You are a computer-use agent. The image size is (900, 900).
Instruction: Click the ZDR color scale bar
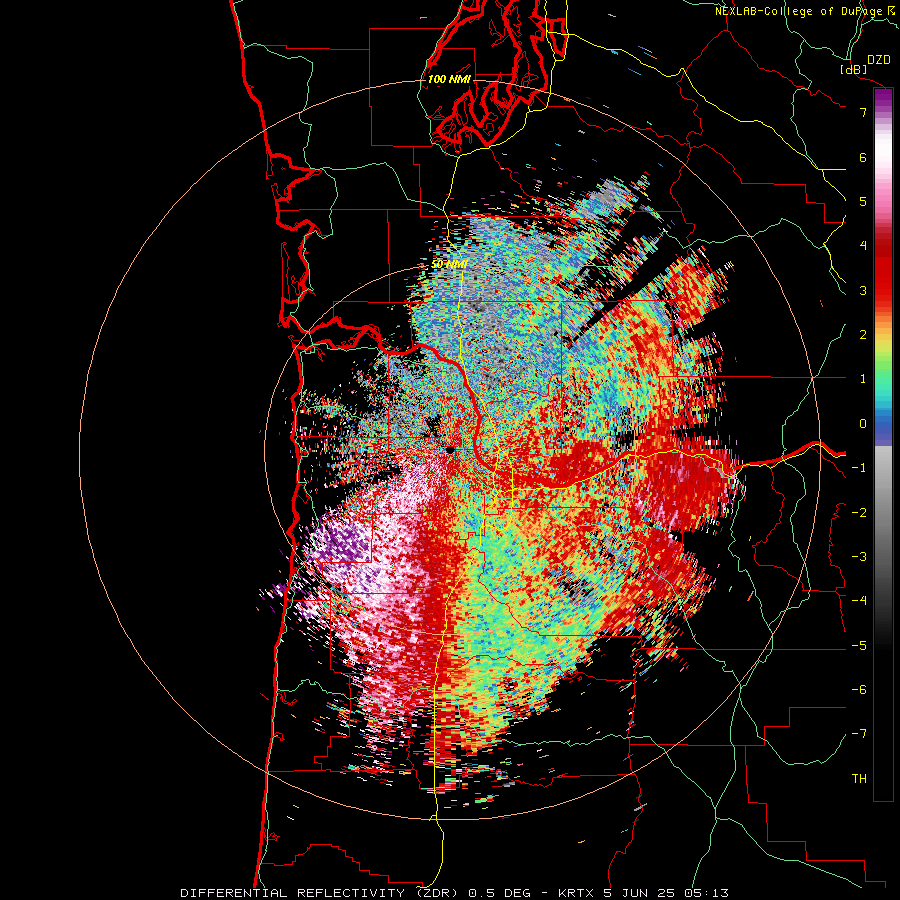[x=883, y=444]
